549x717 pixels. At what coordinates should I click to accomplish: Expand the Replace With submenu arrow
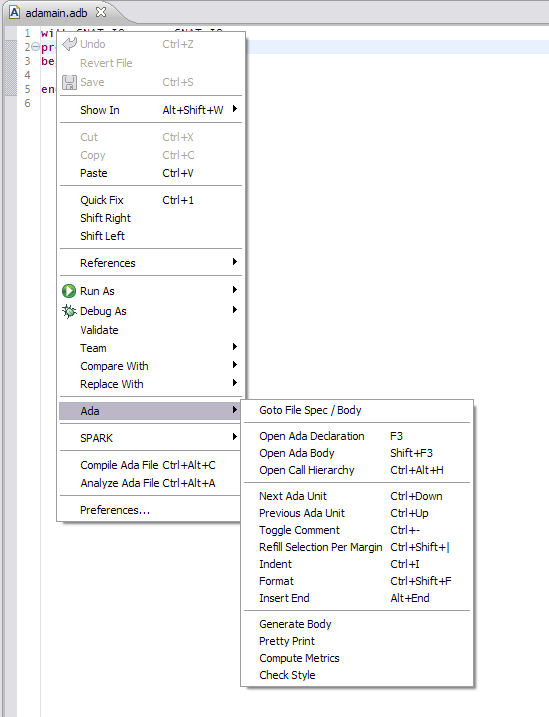point(235,382)
